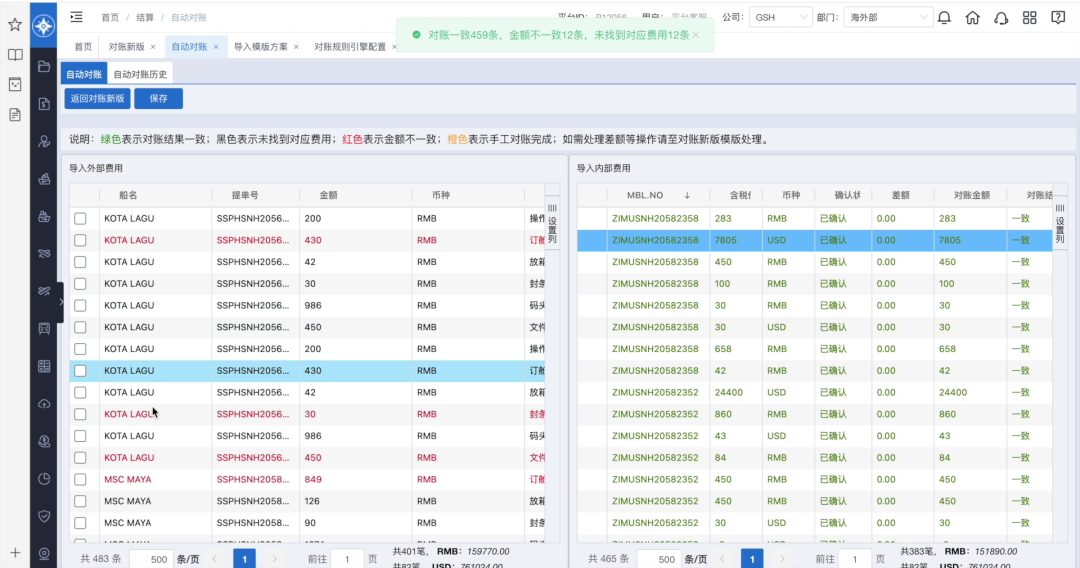Dismiss the green success notification

[696, 34]
